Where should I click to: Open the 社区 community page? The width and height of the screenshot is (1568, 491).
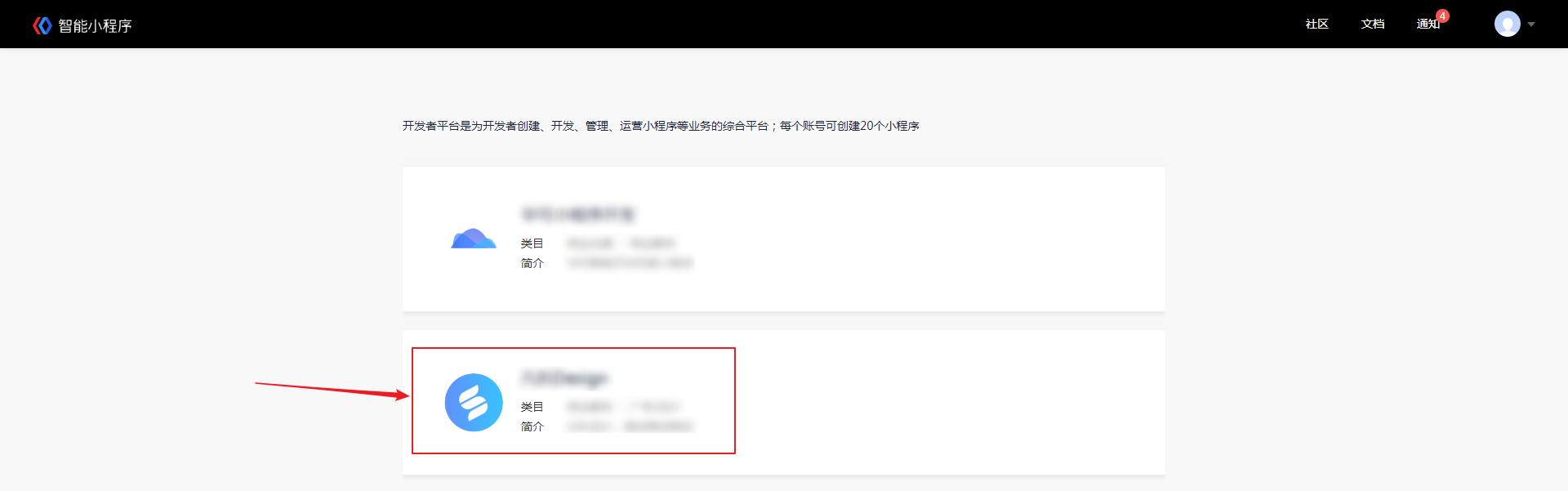pyautogui.click(x=1316, y=25)
